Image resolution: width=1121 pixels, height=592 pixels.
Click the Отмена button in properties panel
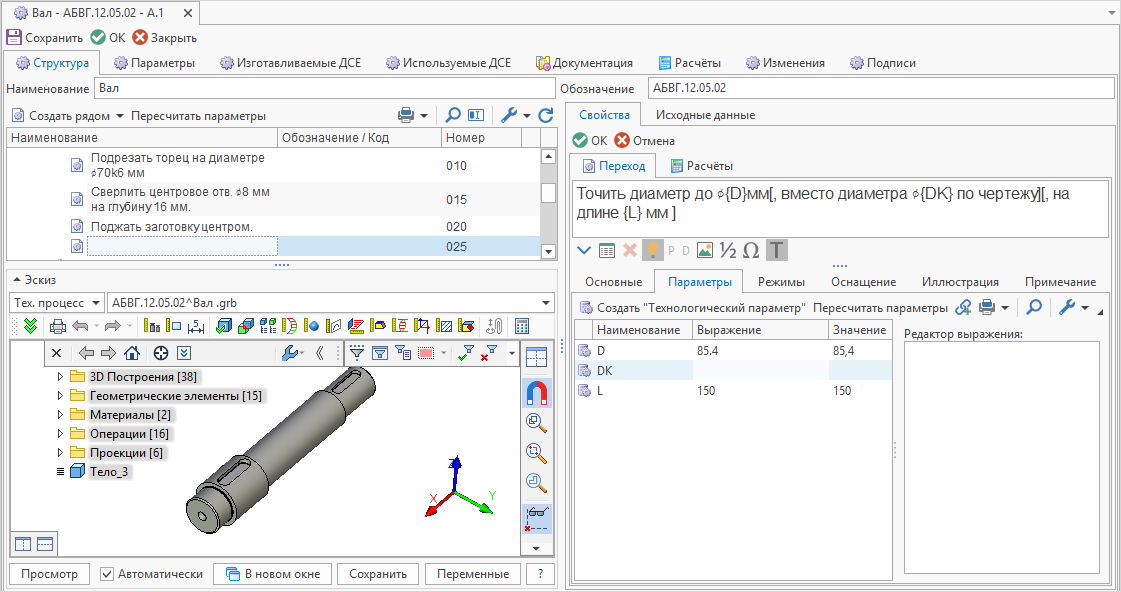click(x=644, y=141)
